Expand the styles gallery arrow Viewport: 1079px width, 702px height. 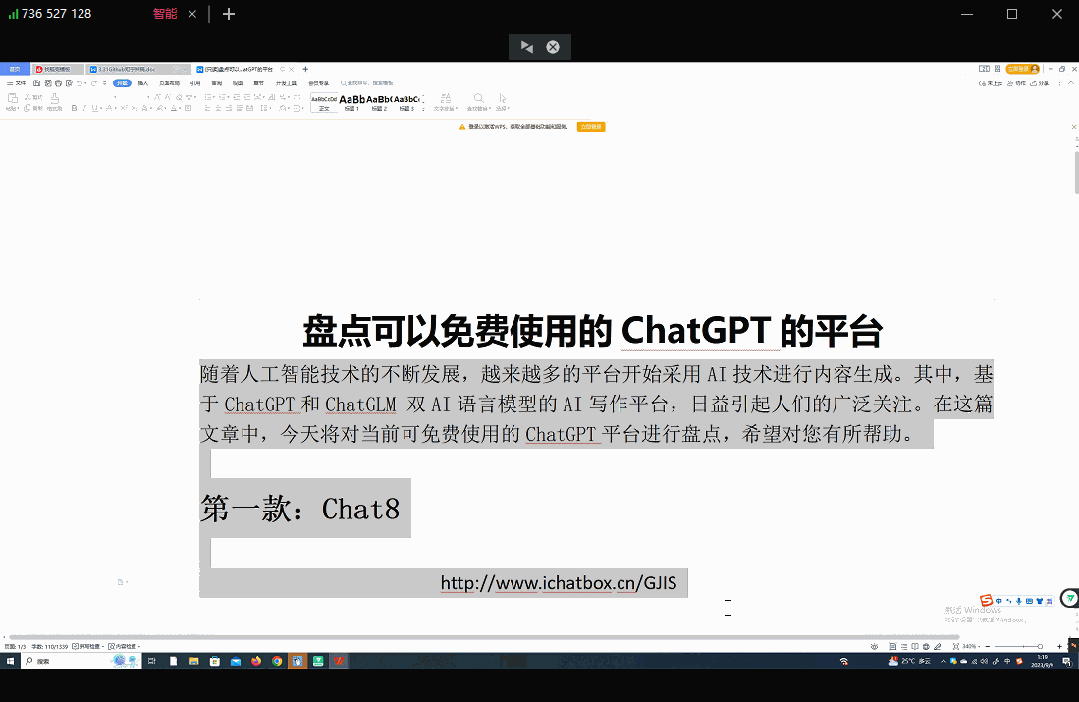[423, 107]
